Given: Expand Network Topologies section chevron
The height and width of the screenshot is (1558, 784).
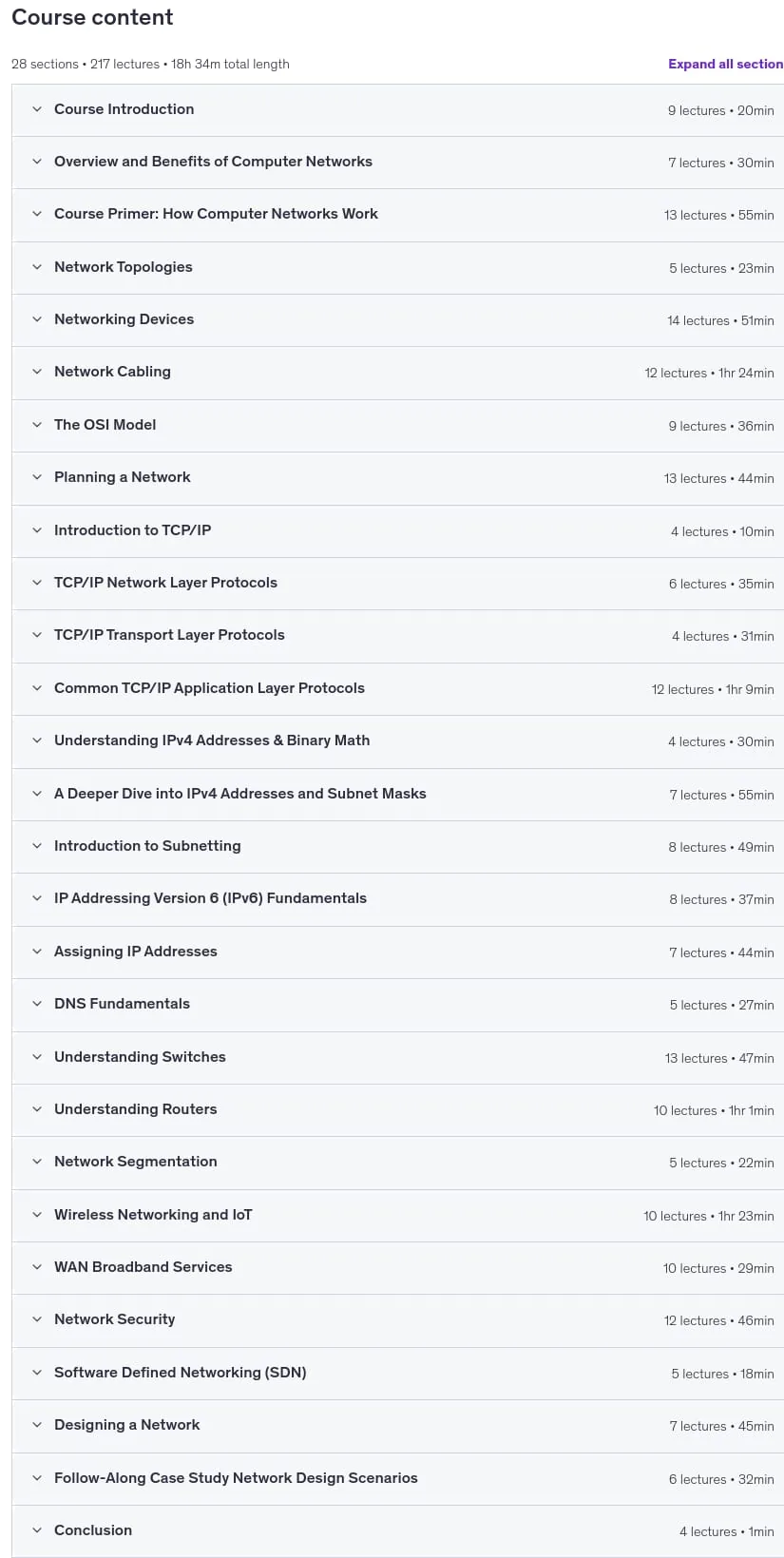Looking at the screenshot, I should tap(37, 267).
